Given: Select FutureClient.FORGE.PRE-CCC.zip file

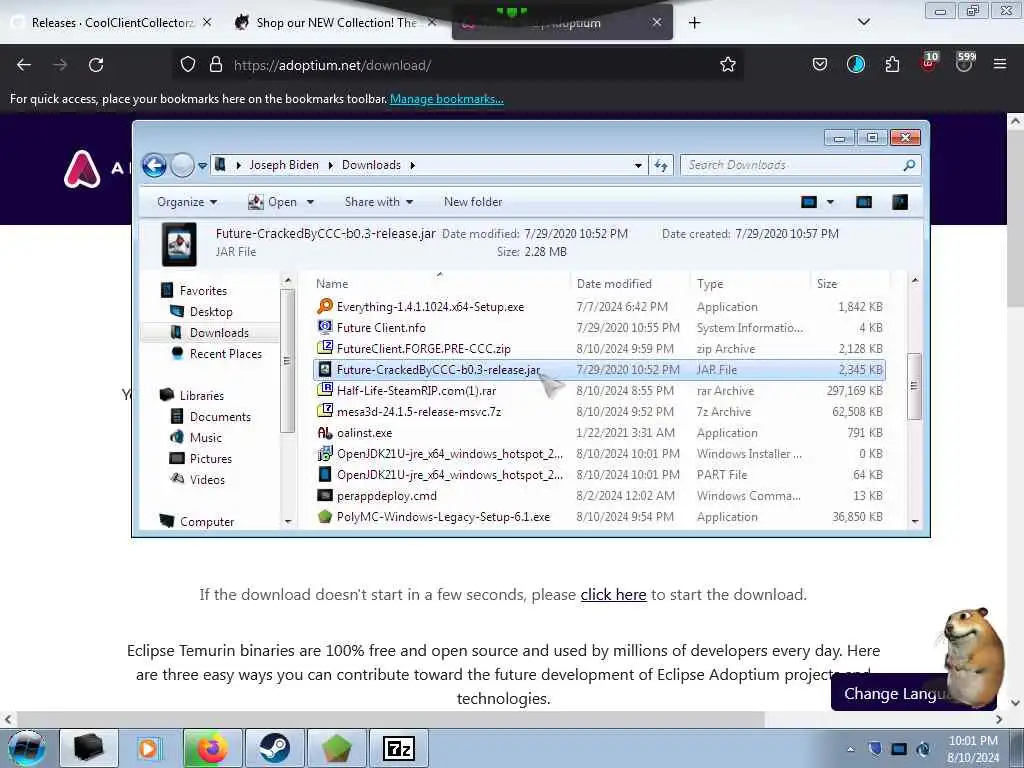Looking at the screenshot, I should pyautogui.click(x=600, y=349).
